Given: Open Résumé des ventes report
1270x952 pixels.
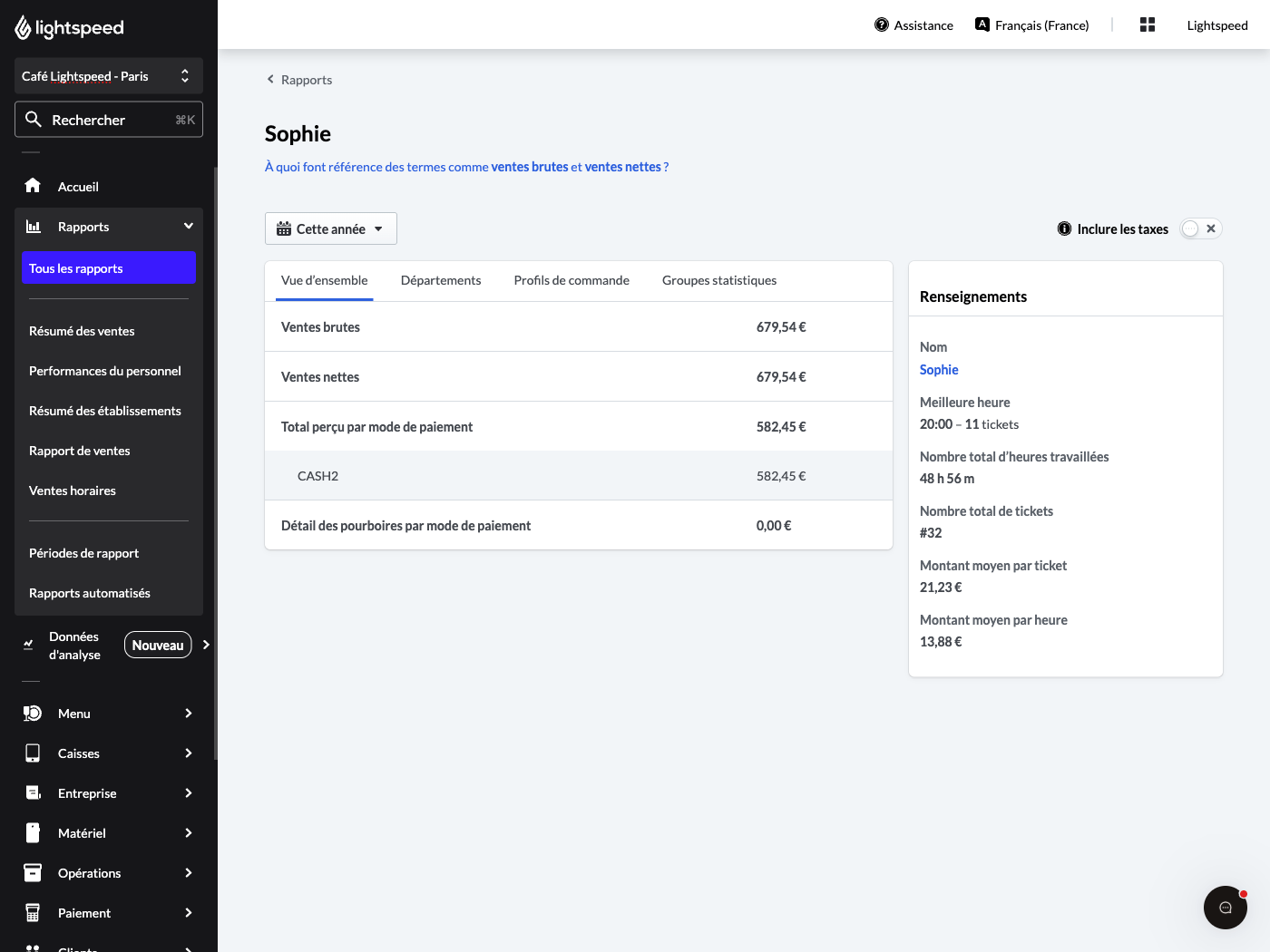Looking at the screenshot, I should tap(82, 331).
